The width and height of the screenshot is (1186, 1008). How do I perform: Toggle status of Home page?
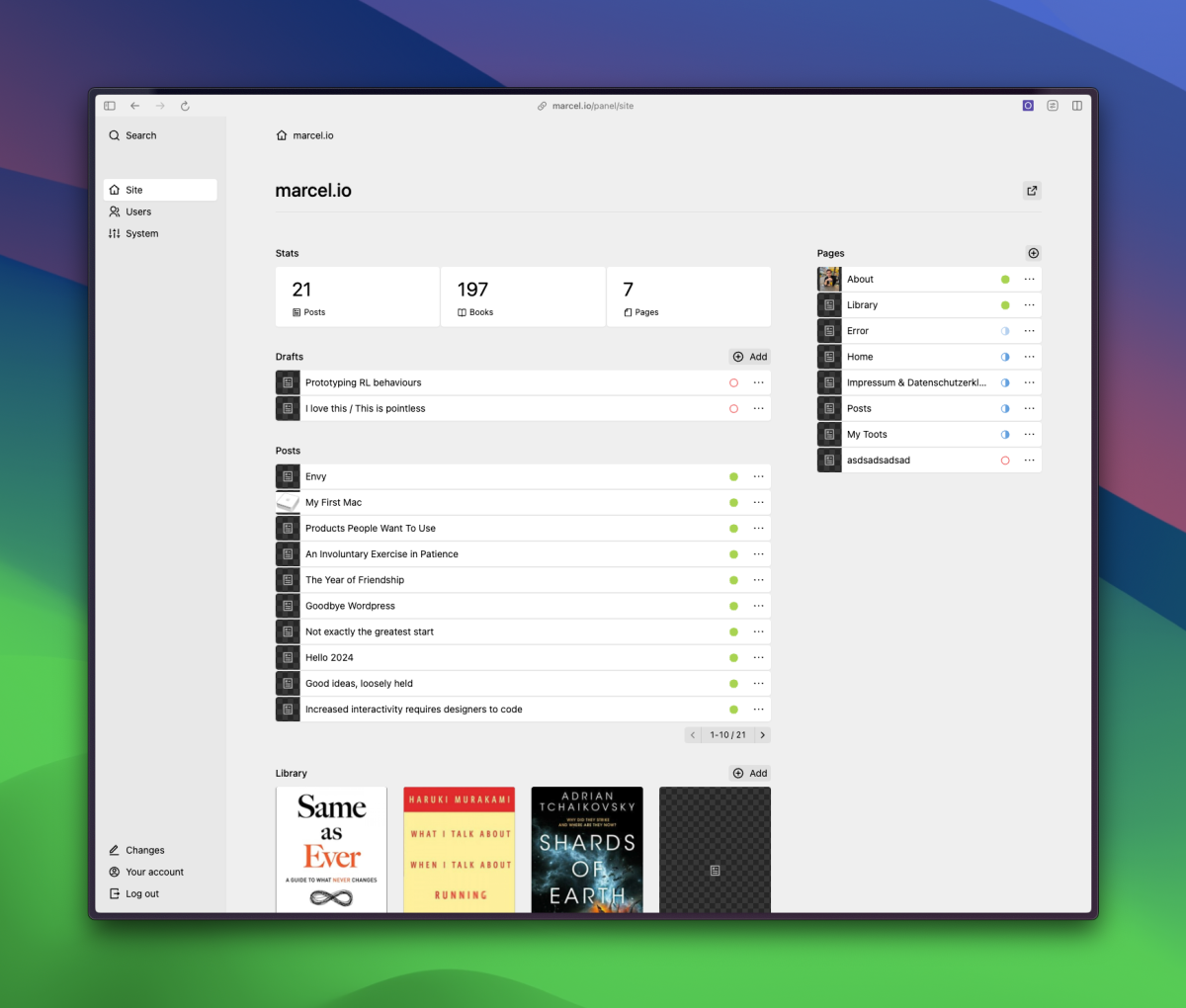pos(1005,357)
